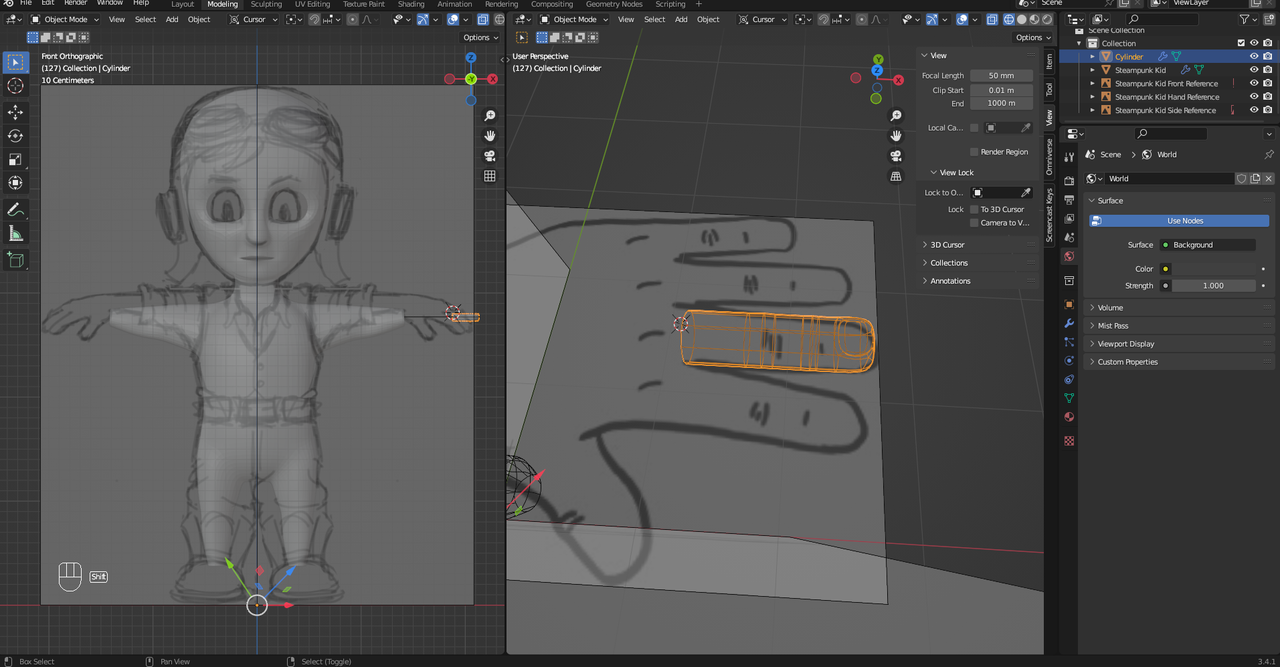The image size is (1280, 667).
Task: Choose the Add Cube tool
Action: pos(15,260)
